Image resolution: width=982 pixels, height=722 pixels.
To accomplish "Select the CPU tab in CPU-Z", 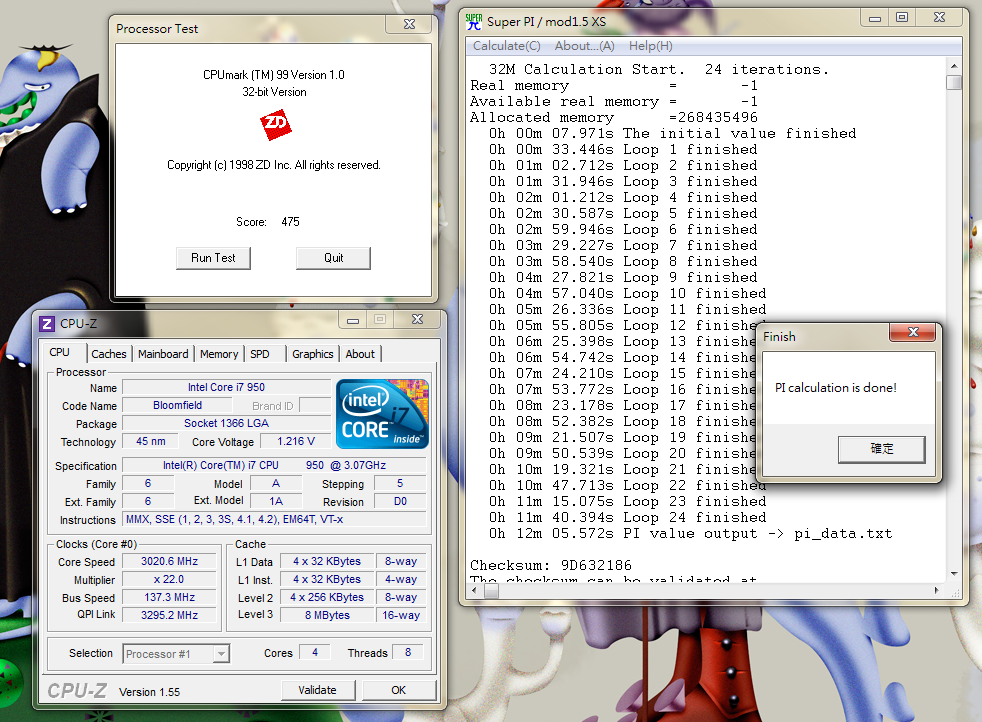I will point(59,352).
